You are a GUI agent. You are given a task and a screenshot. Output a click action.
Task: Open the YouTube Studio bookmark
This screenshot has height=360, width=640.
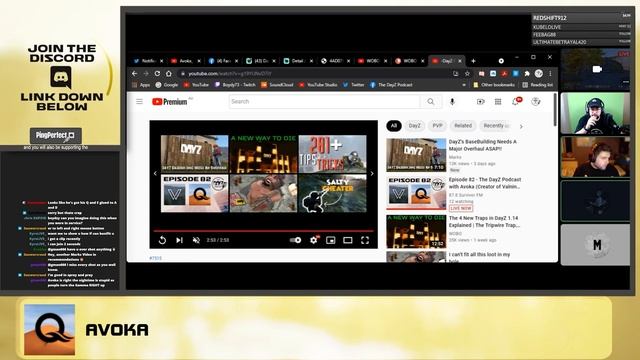click(318, 85)
